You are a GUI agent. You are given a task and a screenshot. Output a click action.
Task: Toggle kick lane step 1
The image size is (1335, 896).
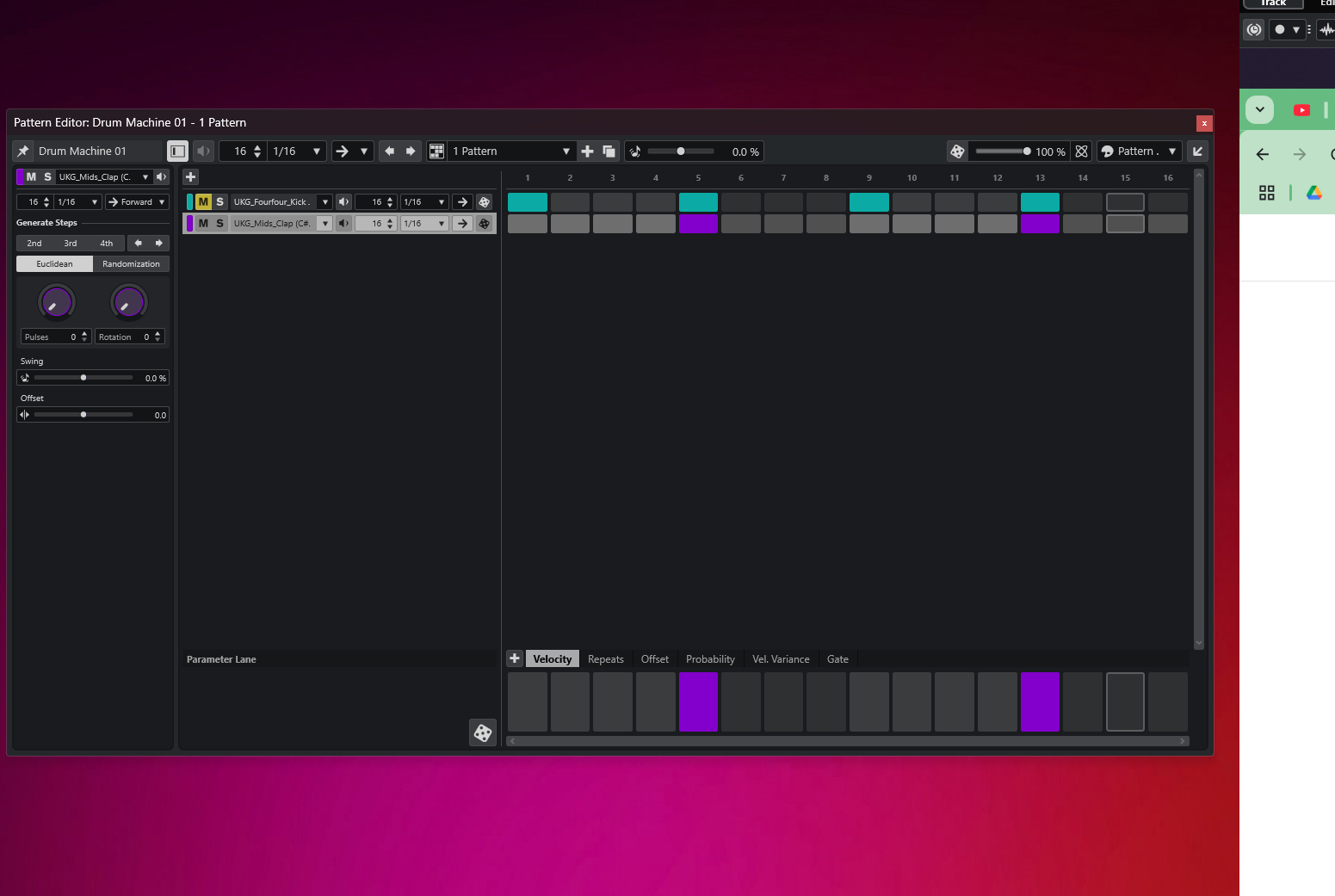coord(528,202)
